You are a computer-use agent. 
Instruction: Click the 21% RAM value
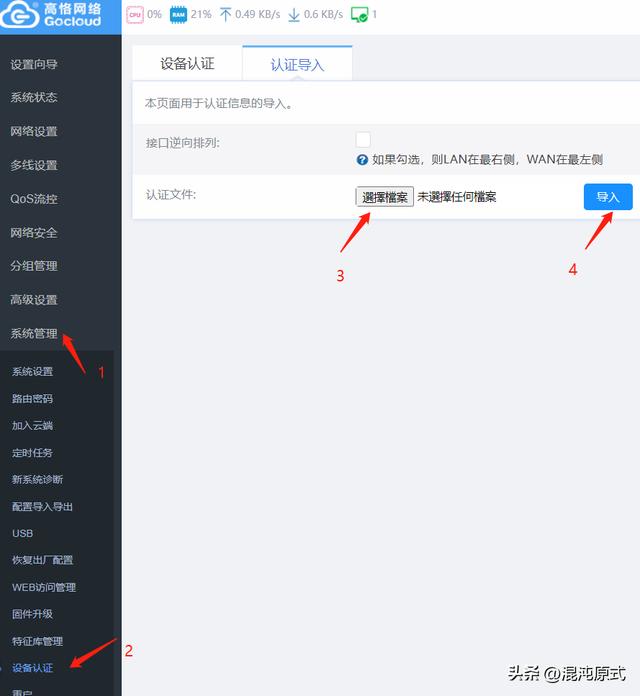click(x=201, y=14)
